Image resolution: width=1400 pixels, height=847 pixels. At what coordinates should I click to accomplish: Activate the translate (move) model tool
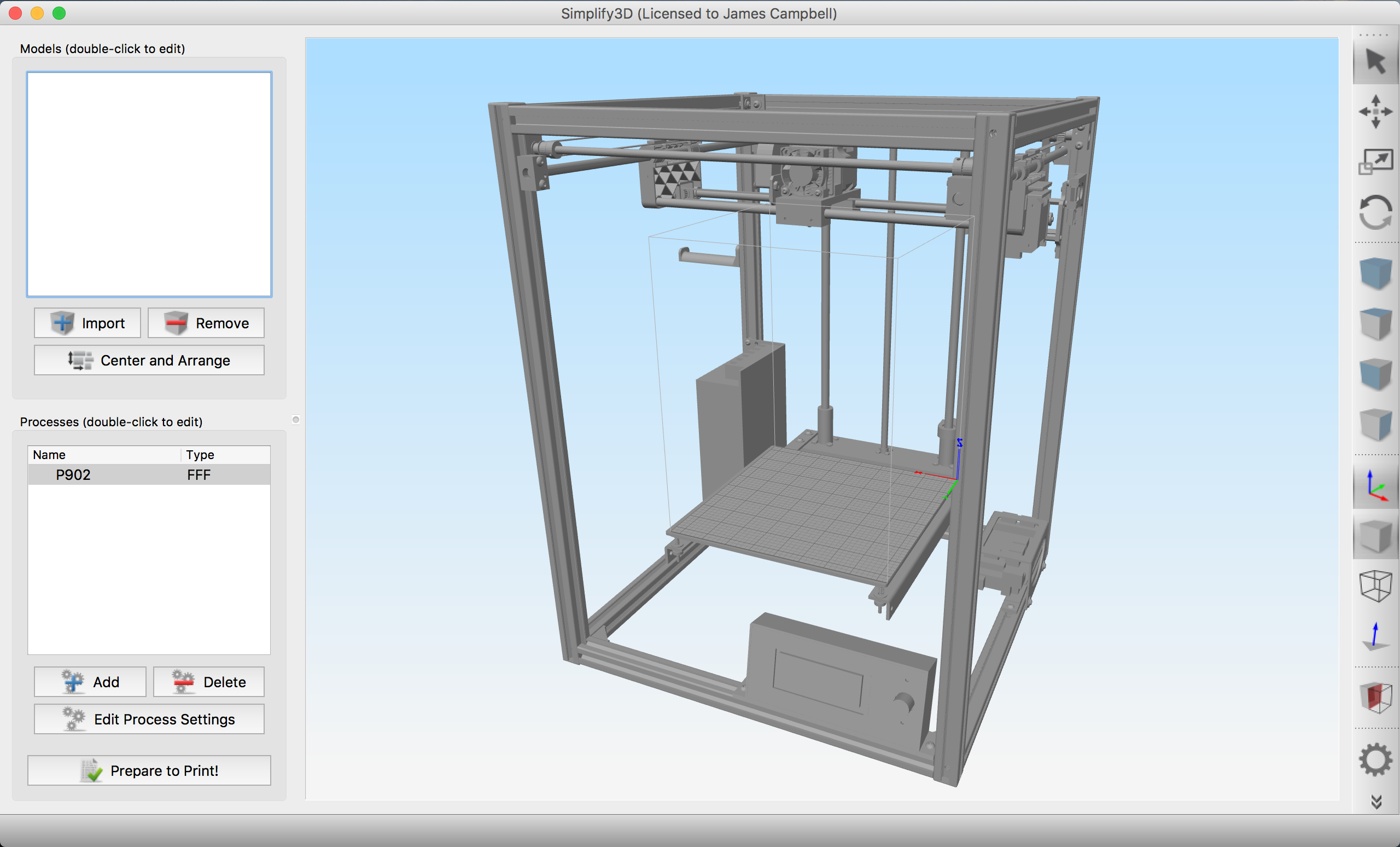point(1375,112)
